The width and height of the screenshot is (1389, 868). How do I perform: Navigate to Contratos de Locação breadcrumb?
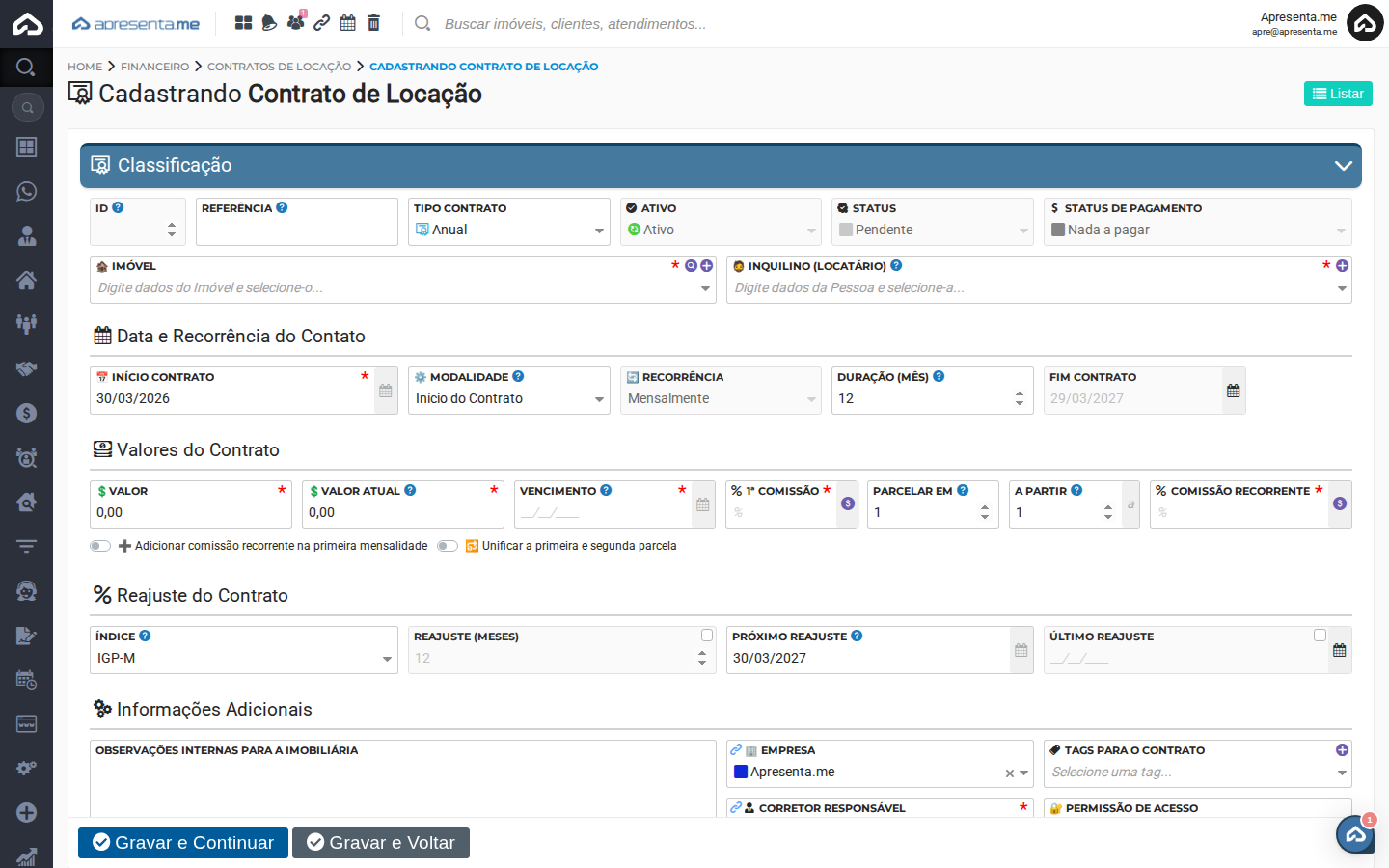[x=279, y=67]
